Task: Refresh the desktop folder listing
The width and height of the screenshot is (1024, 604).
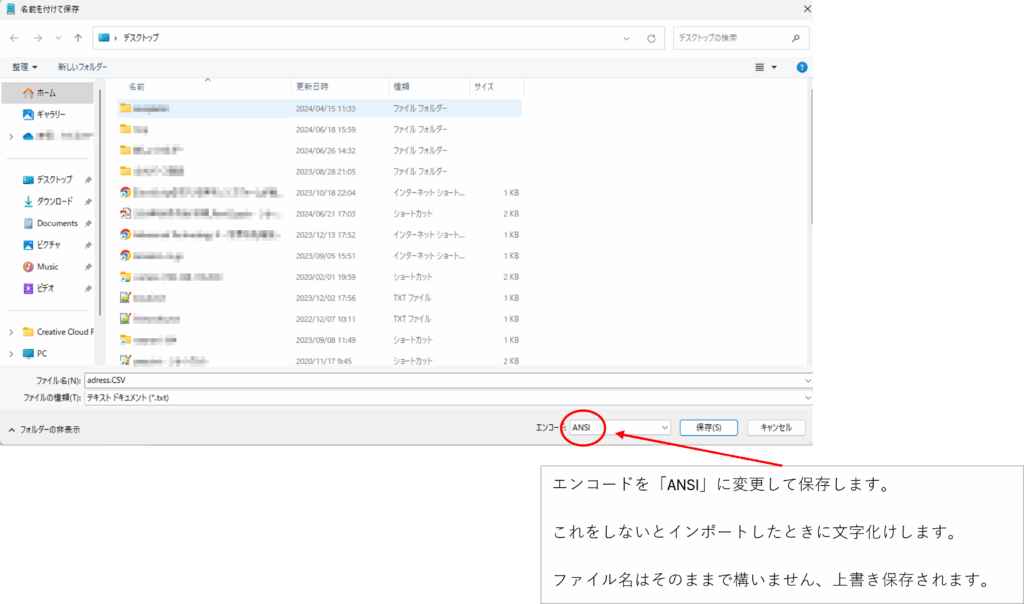Action: [x=651, y=38]
